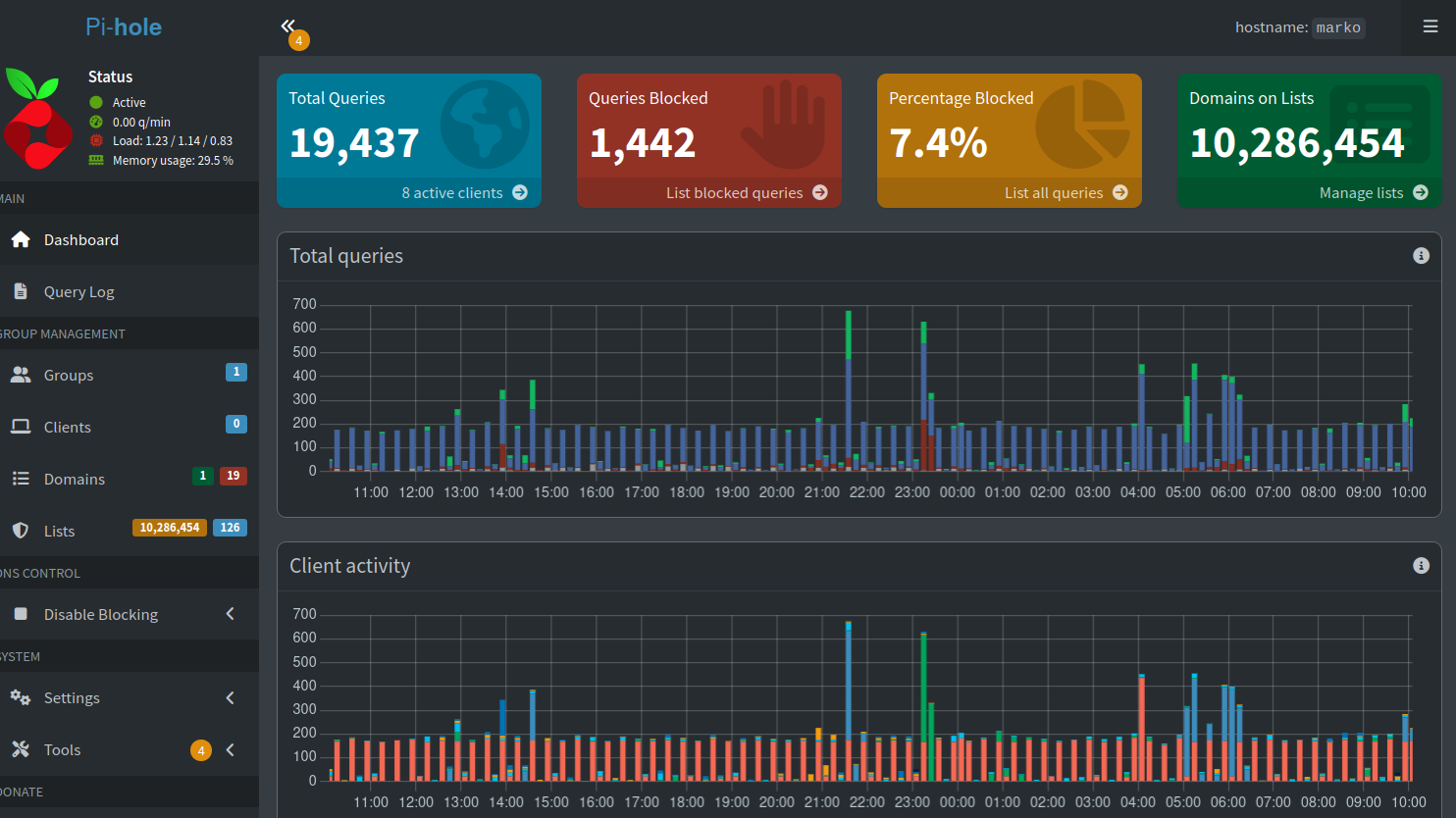Open the Groups page
The image size is (1456, 818).
click(x=69, y=375)
